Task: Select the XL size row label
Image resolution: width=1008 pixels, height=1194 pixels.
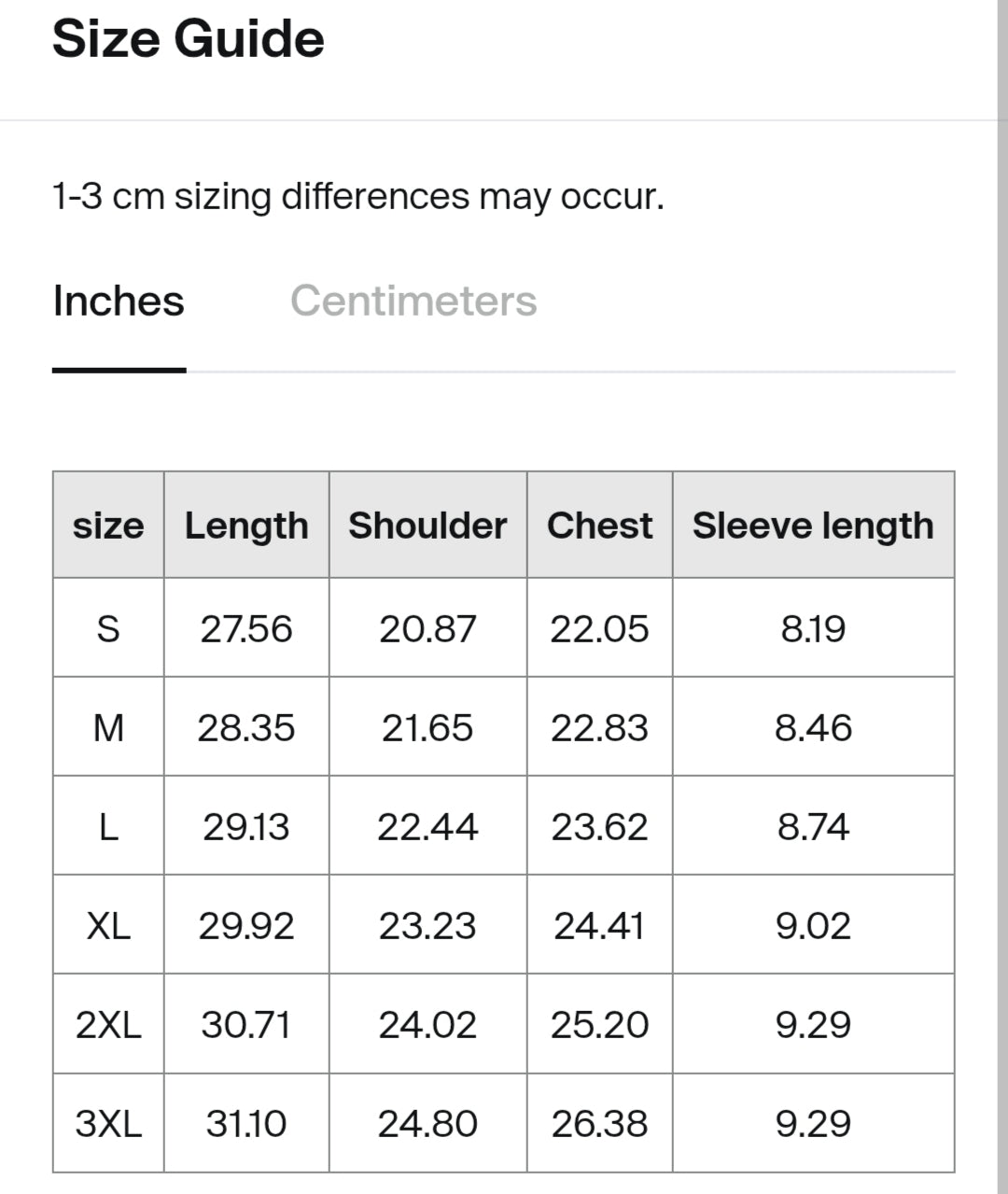Action: point(108,925)
